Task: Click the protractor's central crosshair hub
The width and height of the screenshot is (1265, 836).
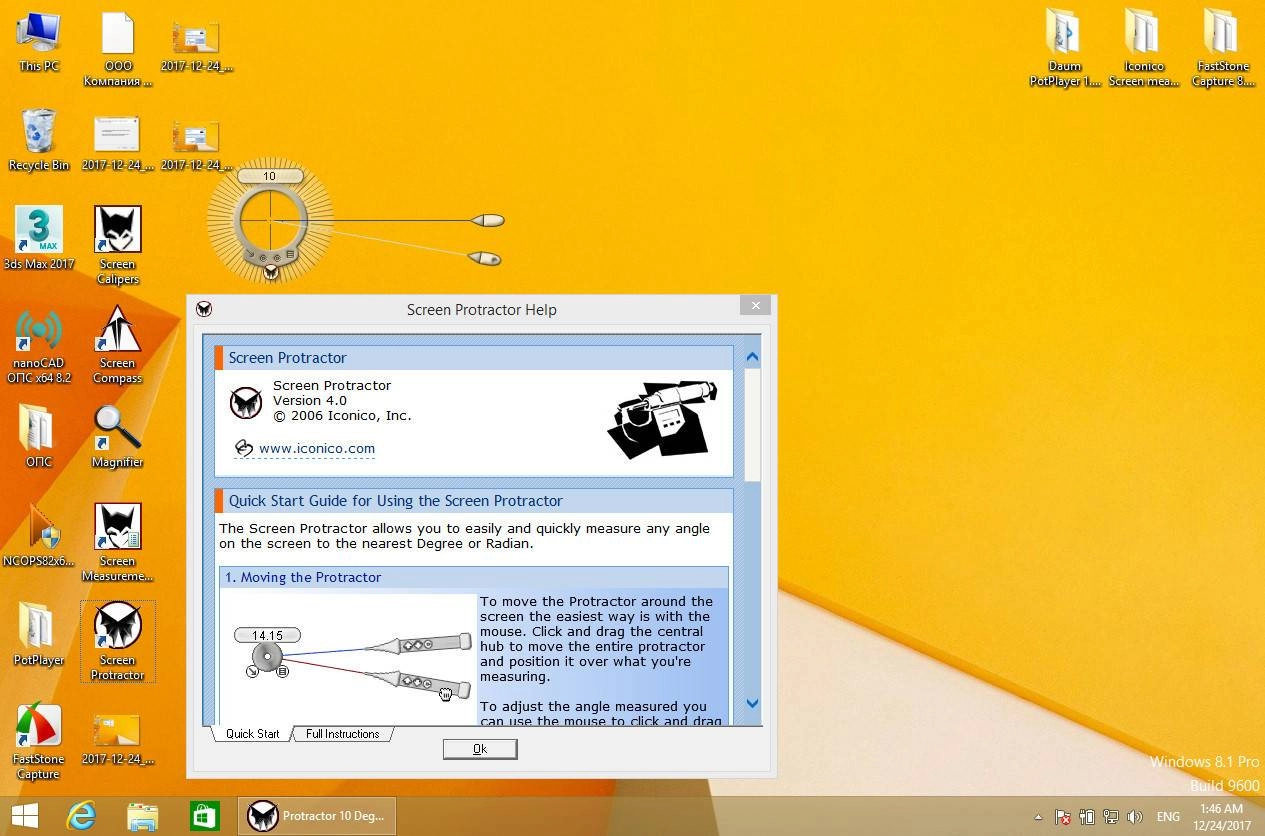Action: (x=270, y=220)
